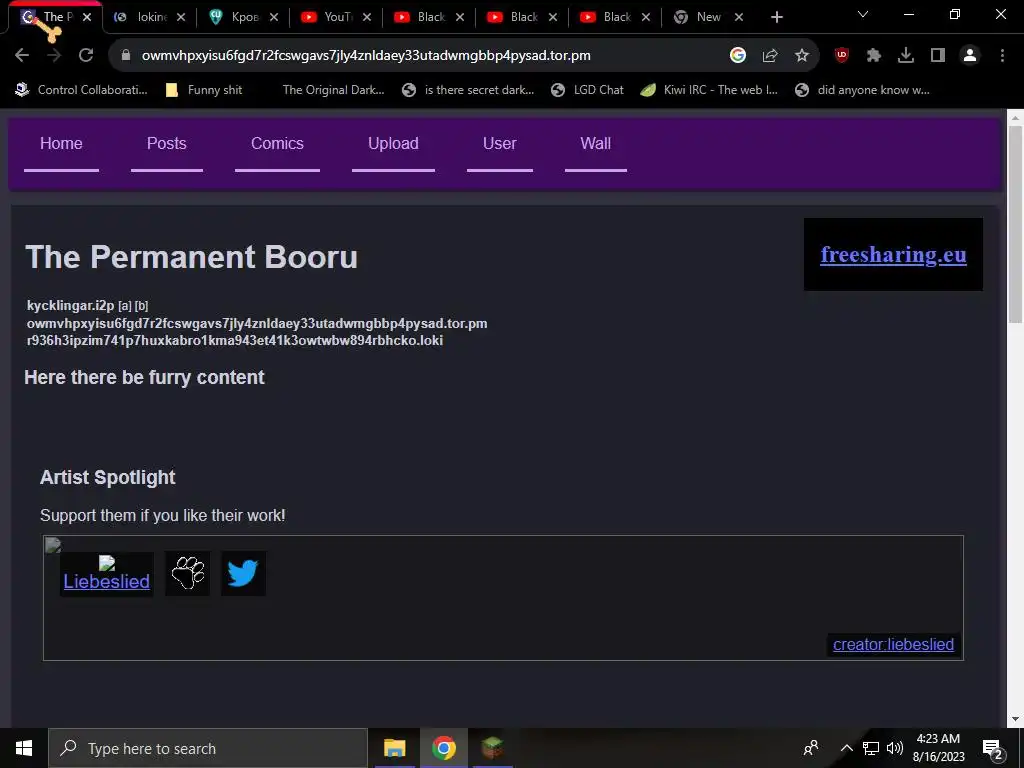Open Chrome three-dot menu
This screenshot has width=1024, height=768.
(1002, 56)
